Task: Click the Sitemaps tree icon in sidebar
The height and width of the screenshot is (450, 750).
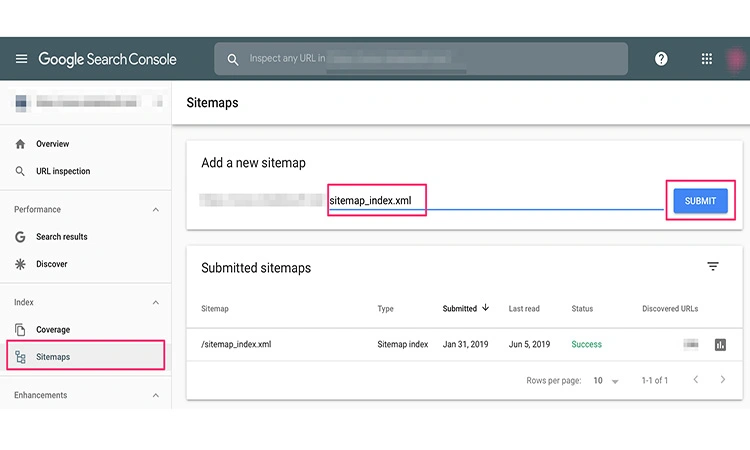Action: tap(20, 357)
